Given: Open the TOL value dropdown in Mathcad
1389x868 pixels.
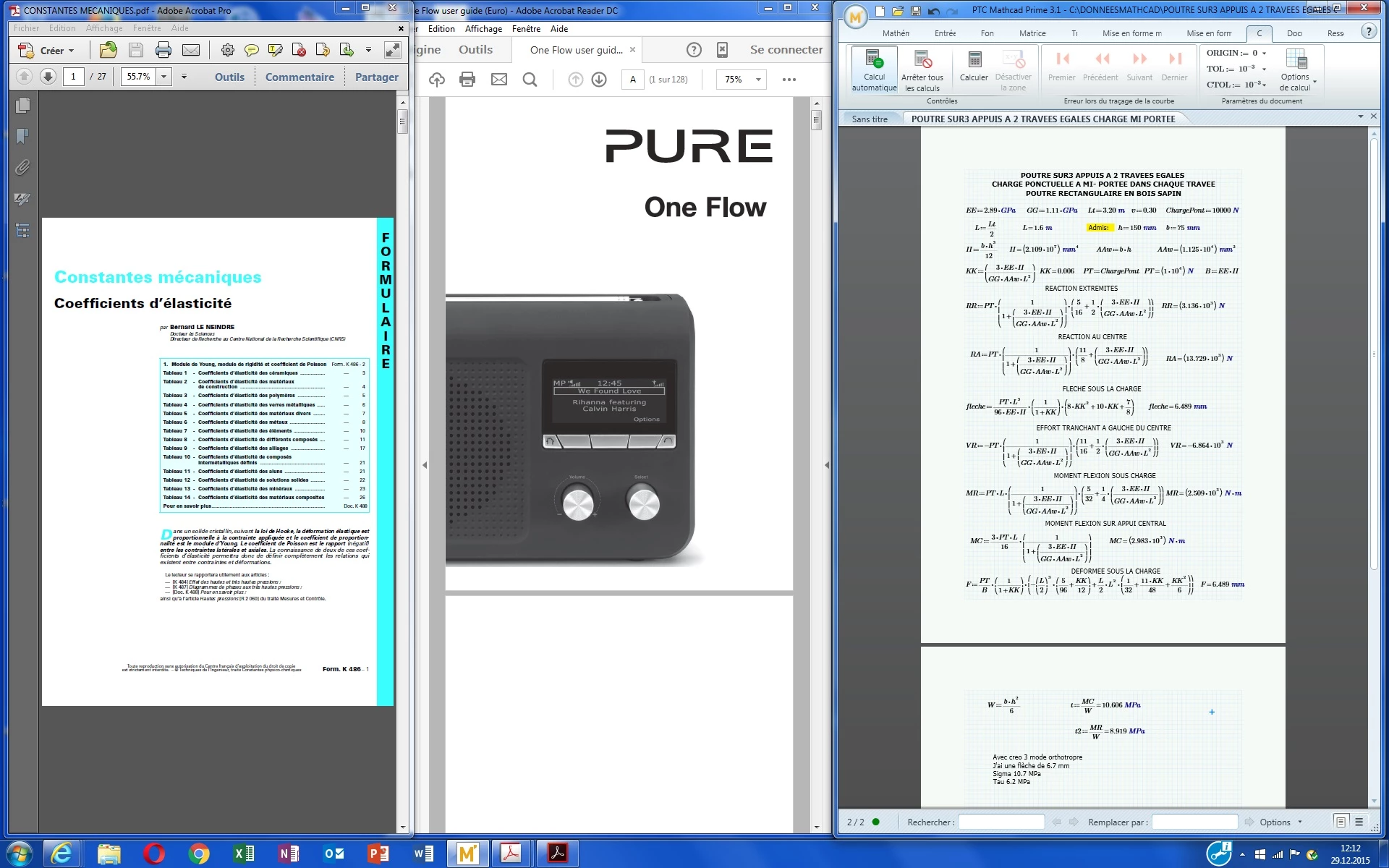Looking at the screenshot, I should tap(1265, 69).
